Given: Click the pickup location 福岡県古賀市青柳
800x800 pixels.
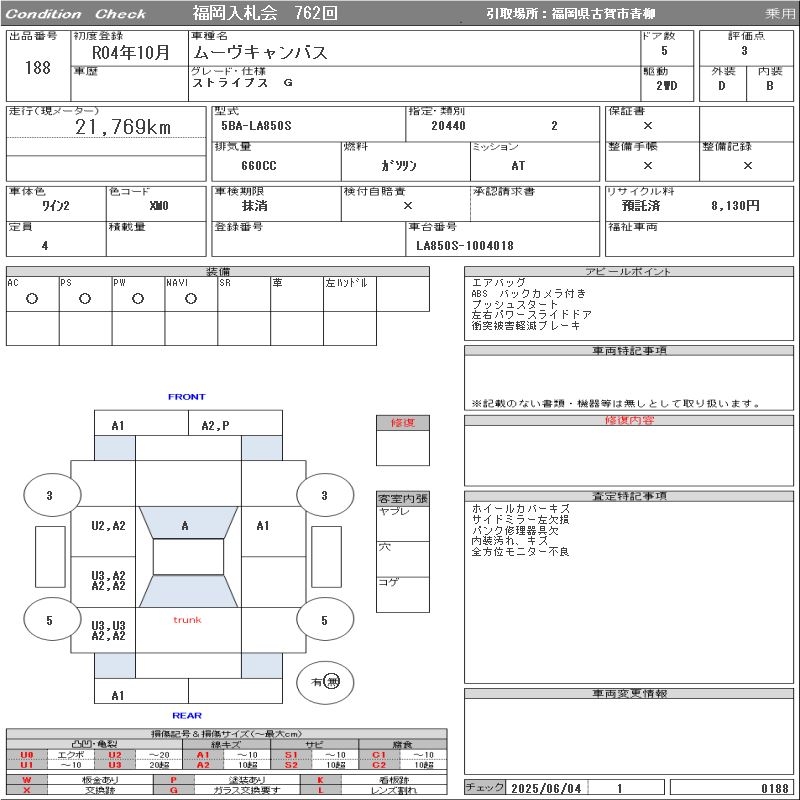Looking at the screenshot, I should click(x=604, y=14).
